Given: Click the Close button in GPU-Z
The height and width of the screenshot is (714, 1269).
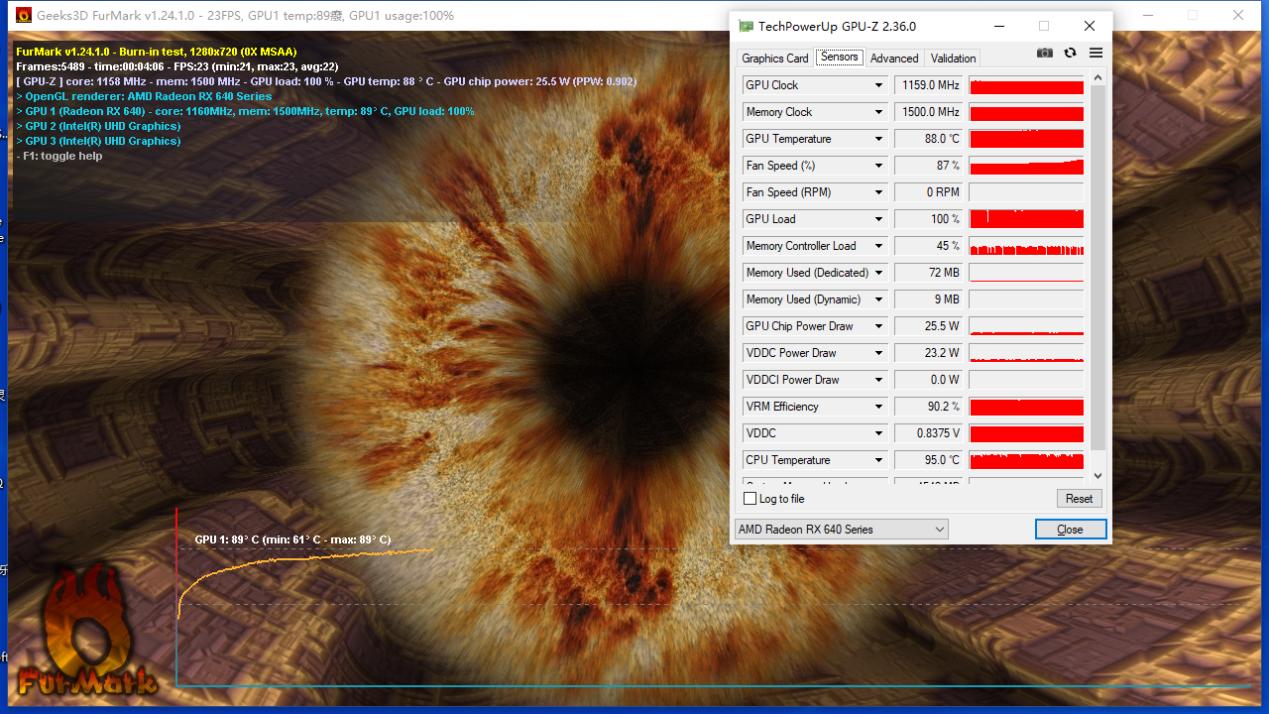Looking at the screenshot, I should click(x=1070, y=529).
